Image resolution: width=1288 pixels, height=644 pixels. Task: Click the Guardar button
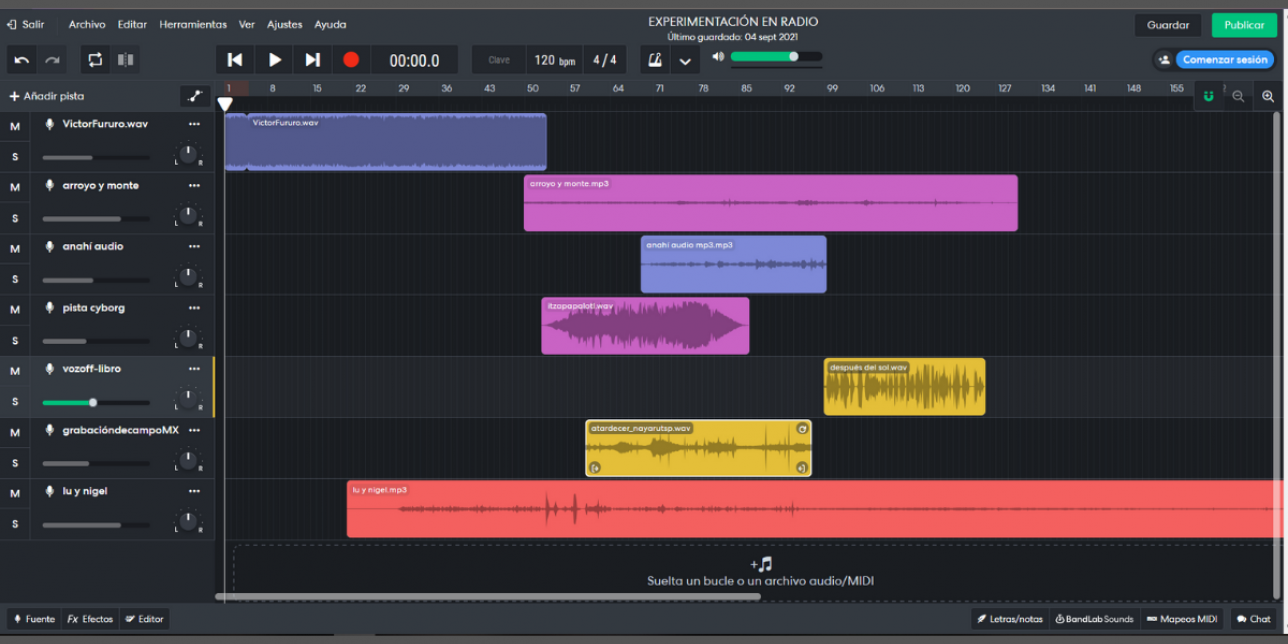(1168, 25)
